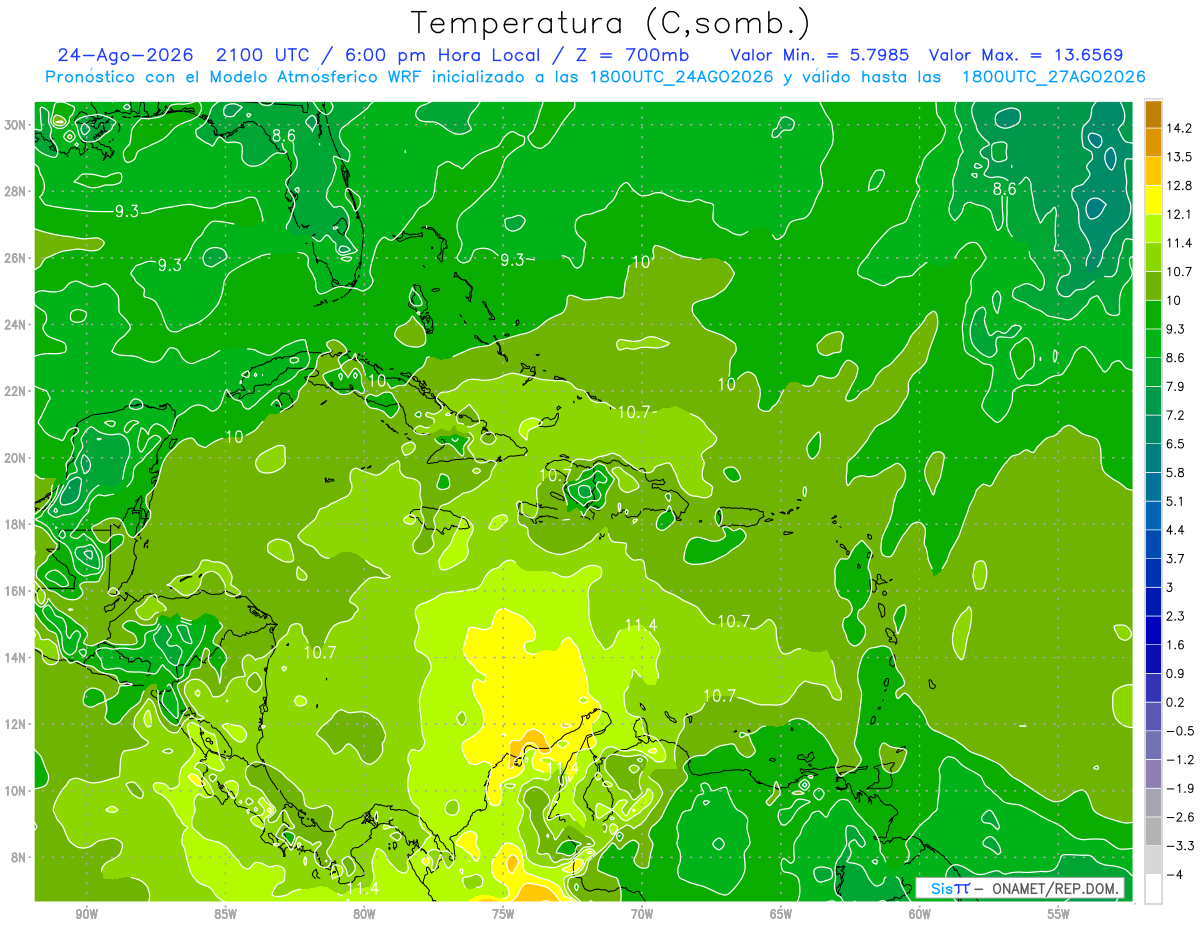
Task: Click the '26N' latitude axis label
Action: (17, 258)
